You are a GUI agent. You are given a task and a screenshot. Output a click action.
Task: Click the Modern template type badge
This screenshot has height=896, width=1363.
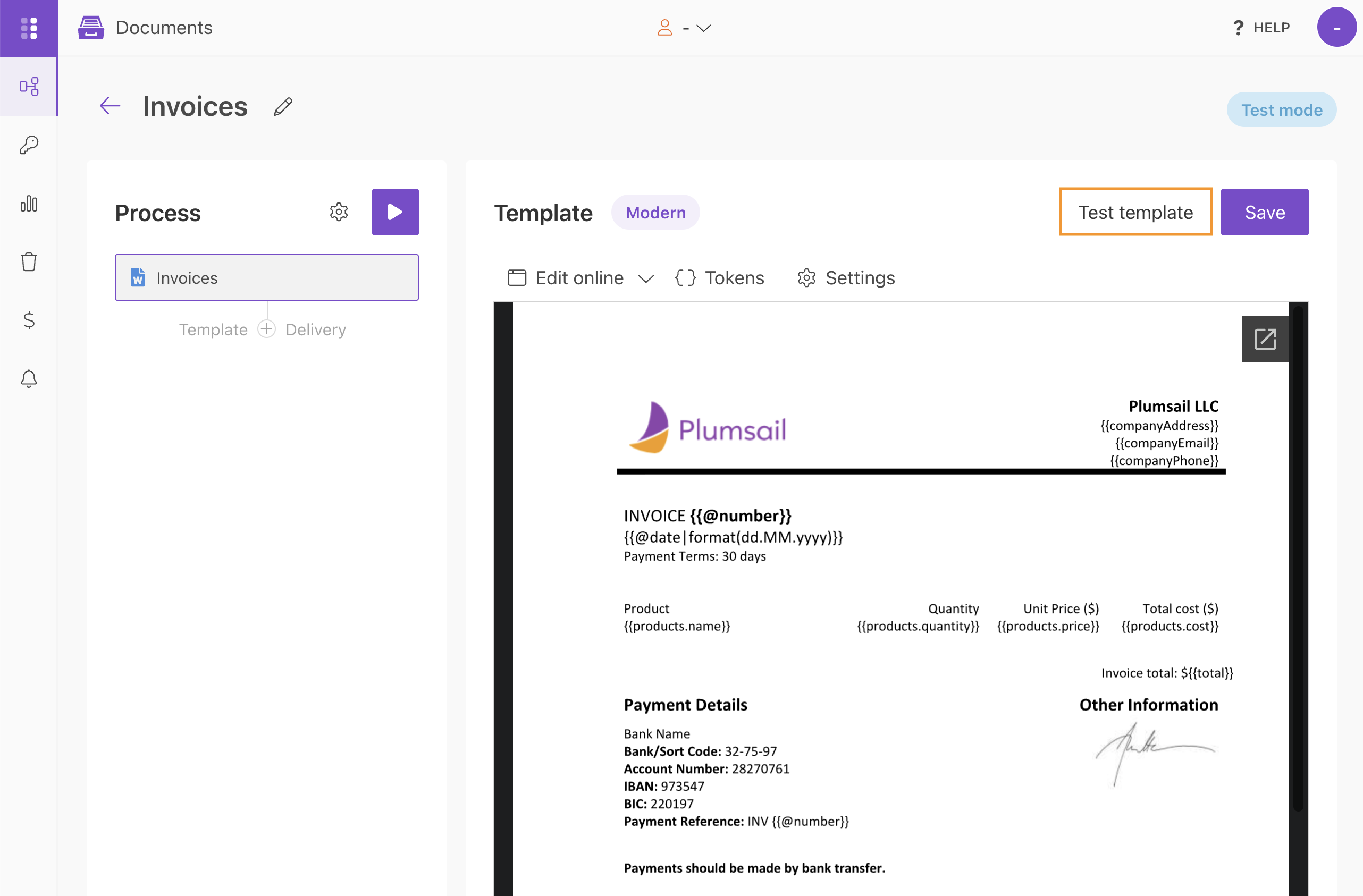pyautogui.click(x=656, y=213)
